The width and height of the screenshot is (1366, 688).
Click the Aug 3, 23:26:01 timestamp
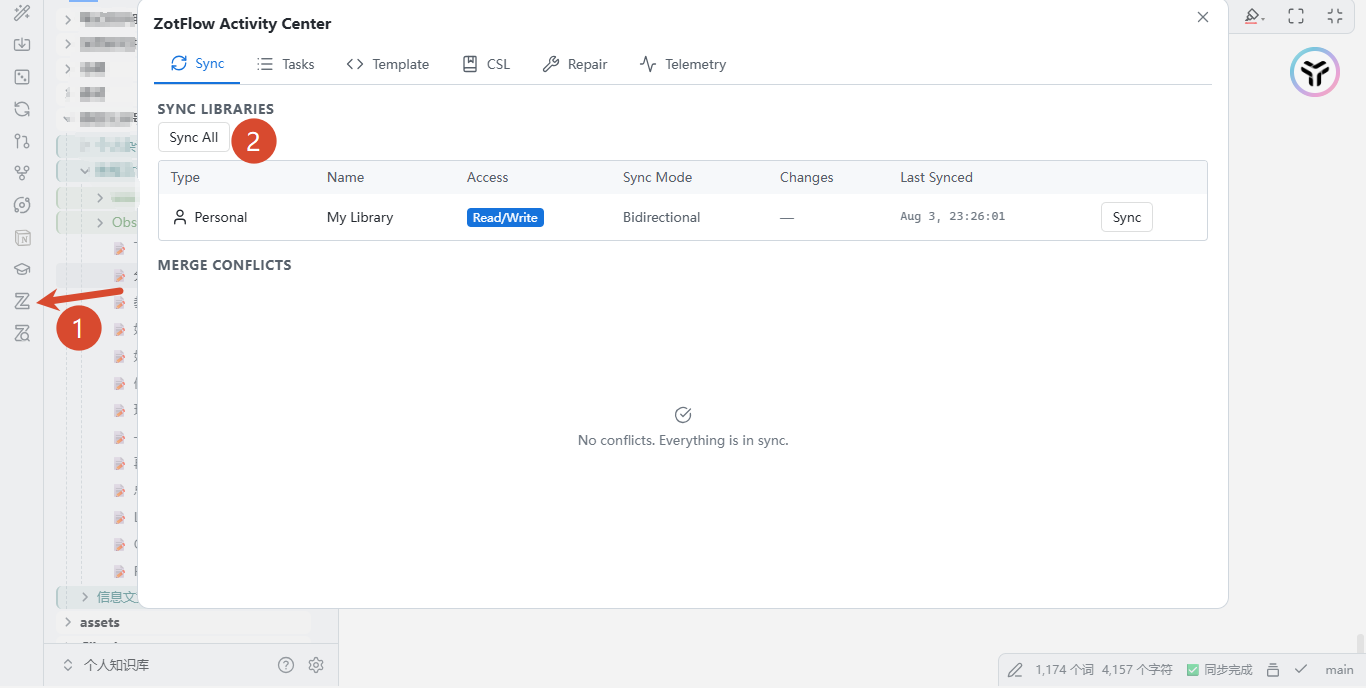click(x=954, y=217)
